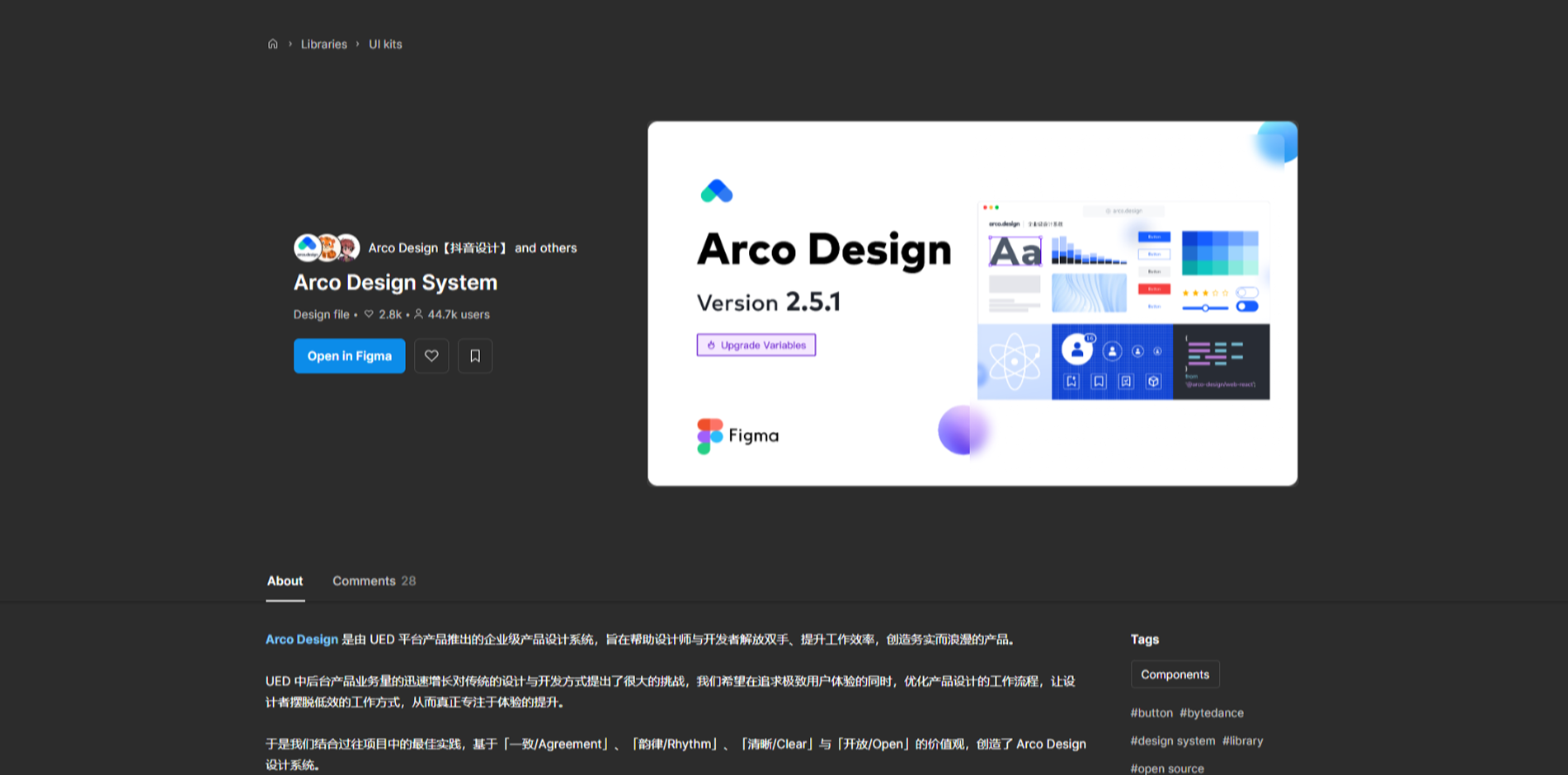This screenshot has width=1568, height=775.
Task: Open the #design system hashtag
Action: click(1173, 741)
